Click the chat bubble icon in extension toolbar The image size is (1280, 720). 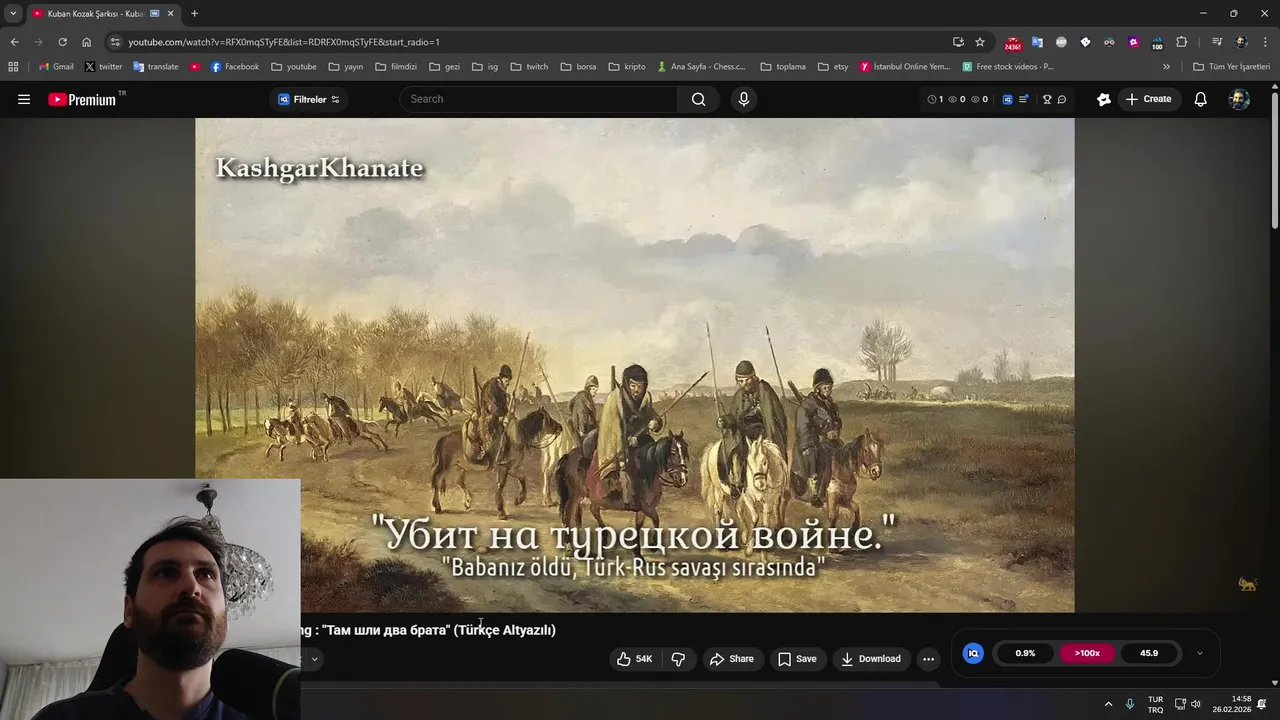tap(1062, 99)
